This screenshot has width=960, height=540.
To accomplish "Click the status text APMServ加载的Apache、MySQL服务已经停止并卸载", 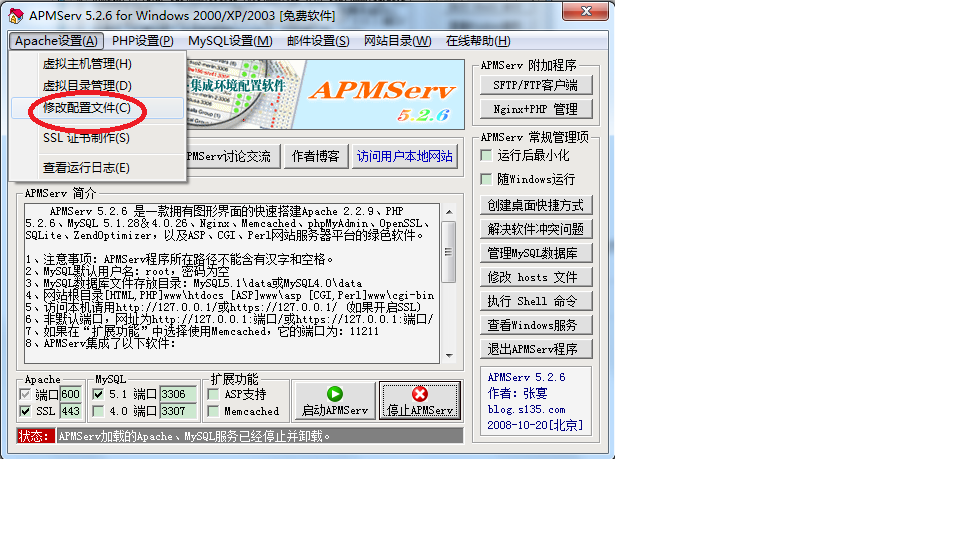I will click(195, 437).
